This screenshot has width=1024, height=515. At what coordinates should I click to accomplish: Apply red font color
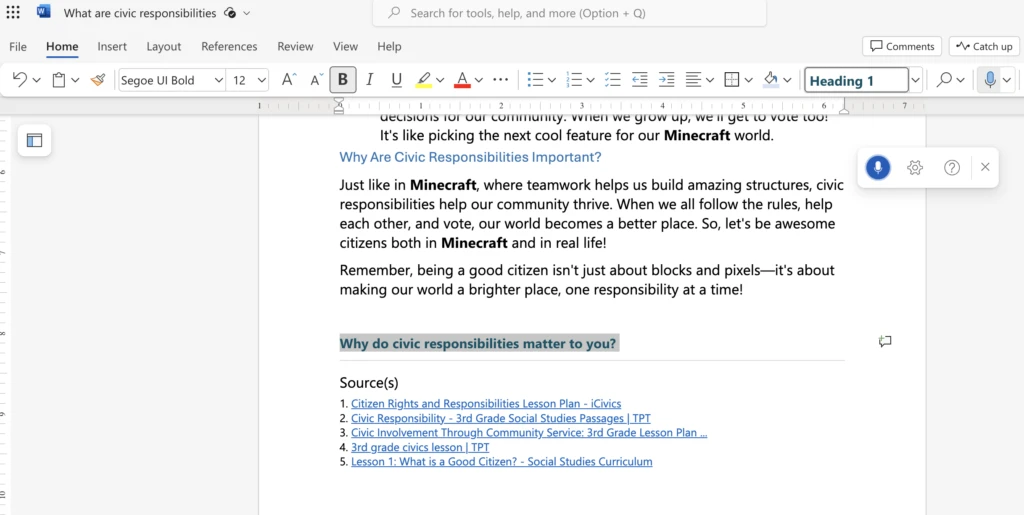(x=462, y=80)
